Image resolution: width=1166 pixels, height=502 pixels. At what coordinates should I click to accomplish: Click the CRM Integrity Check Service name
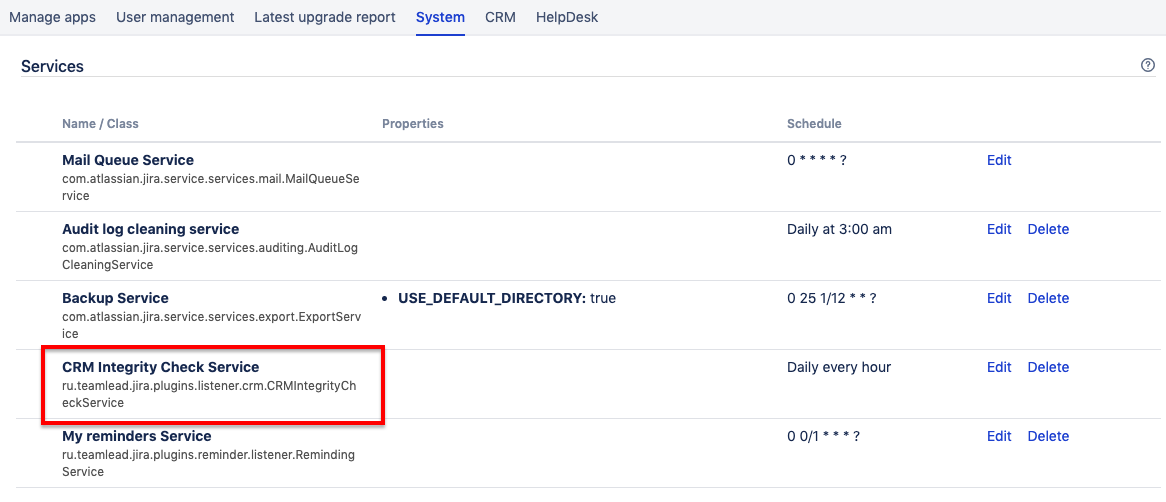(160, 367)
